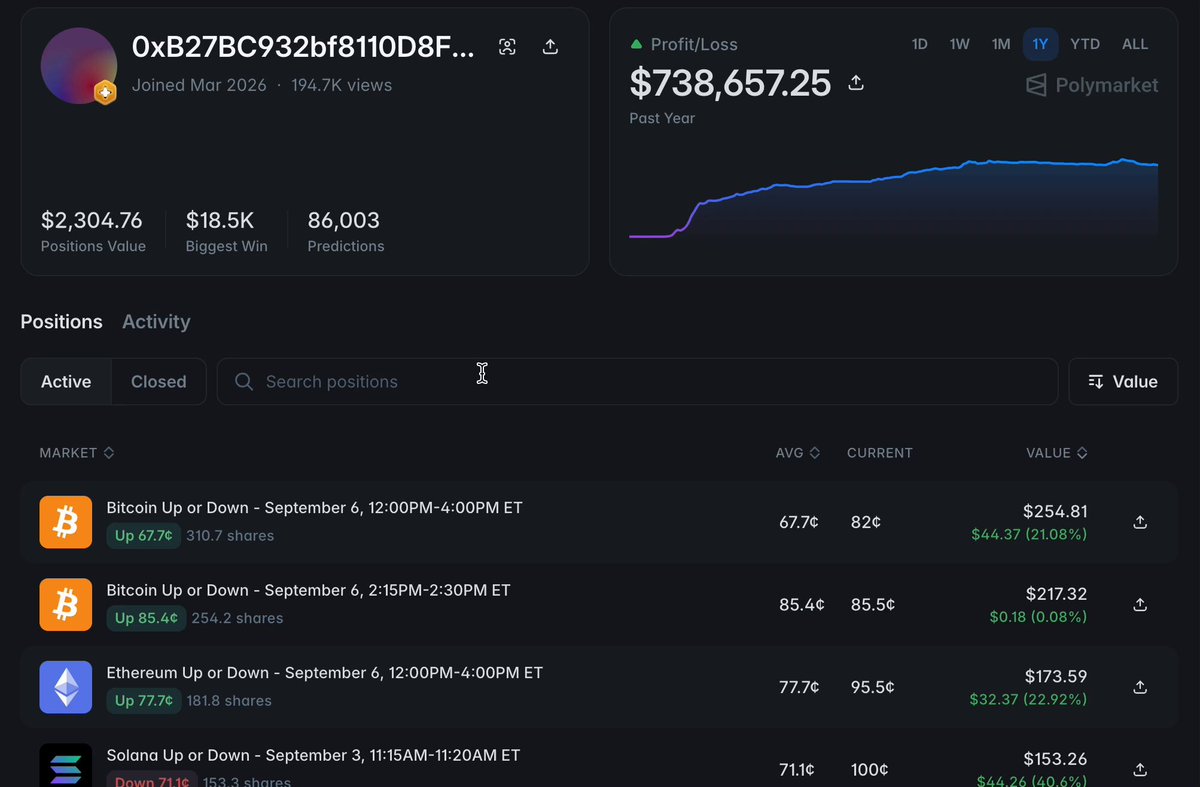Switch the chart range to YTD
Screen dimensions: 1200x787
1085,44
